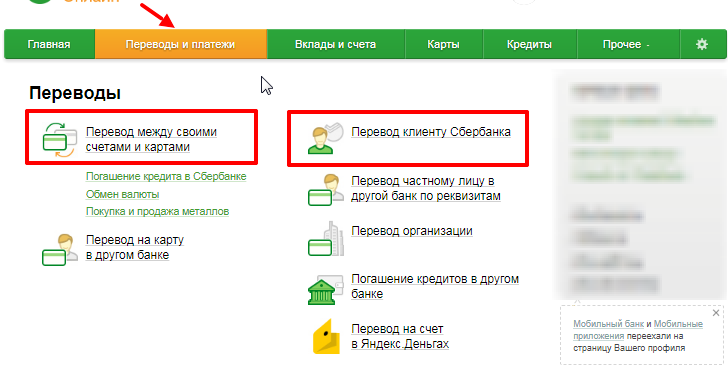The width and height of the screenshot is (728, 366).
Task: Click the bank building loan repayment icon
Action: [x=325, y=289]
